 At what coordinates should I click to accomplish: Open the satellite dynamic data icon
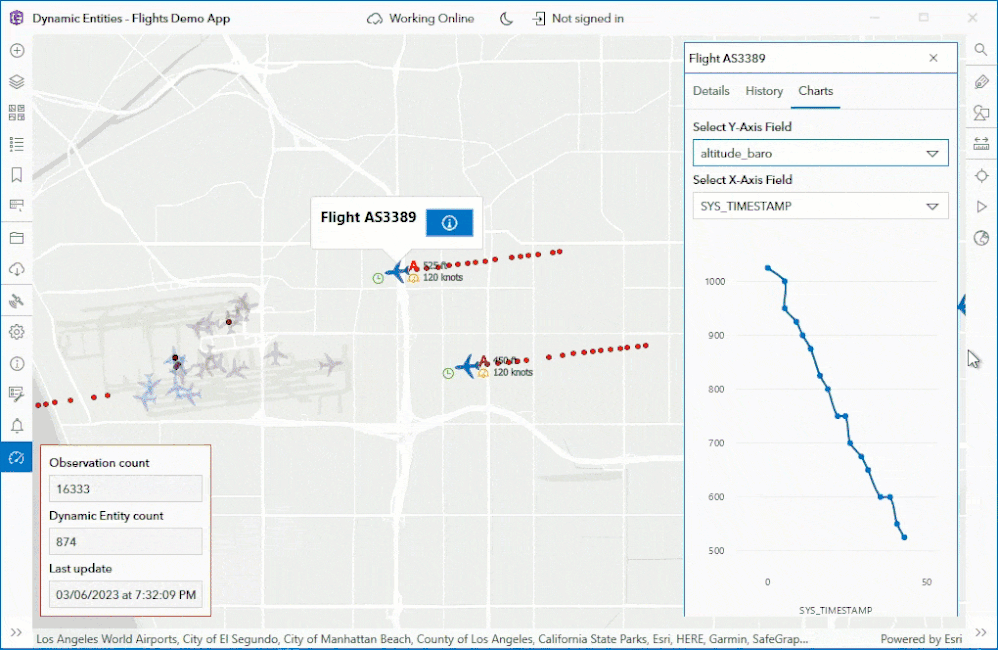17,300
